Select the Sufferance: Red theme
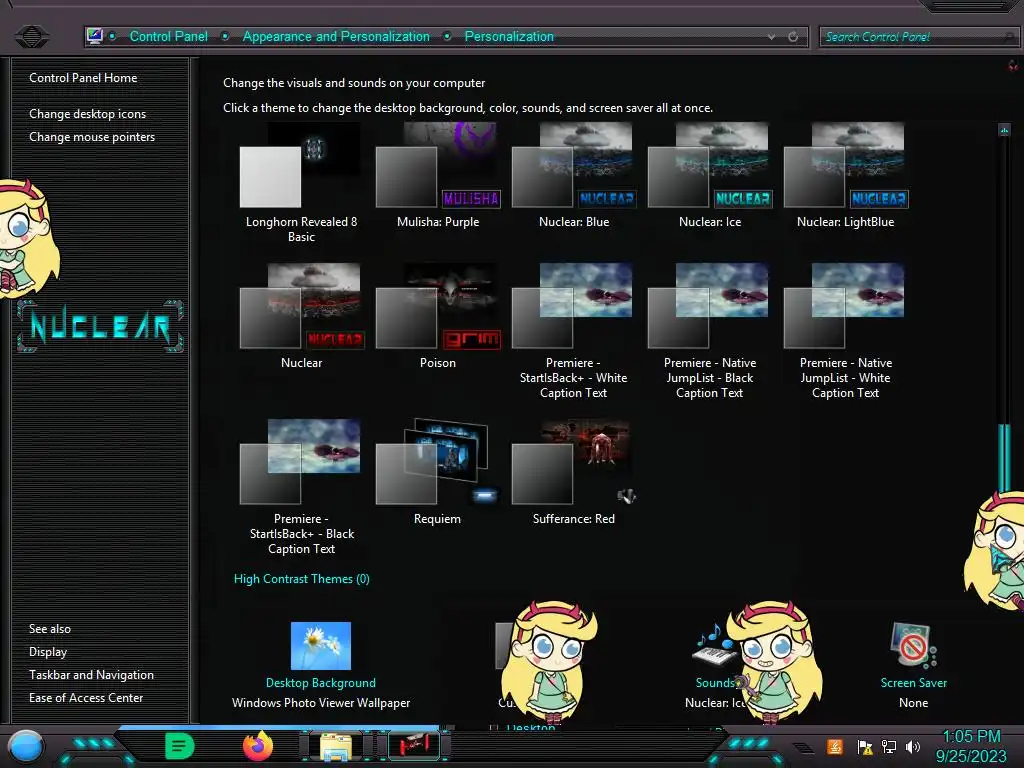This screenshot has height=768, width=1024. tap(573, 472)
